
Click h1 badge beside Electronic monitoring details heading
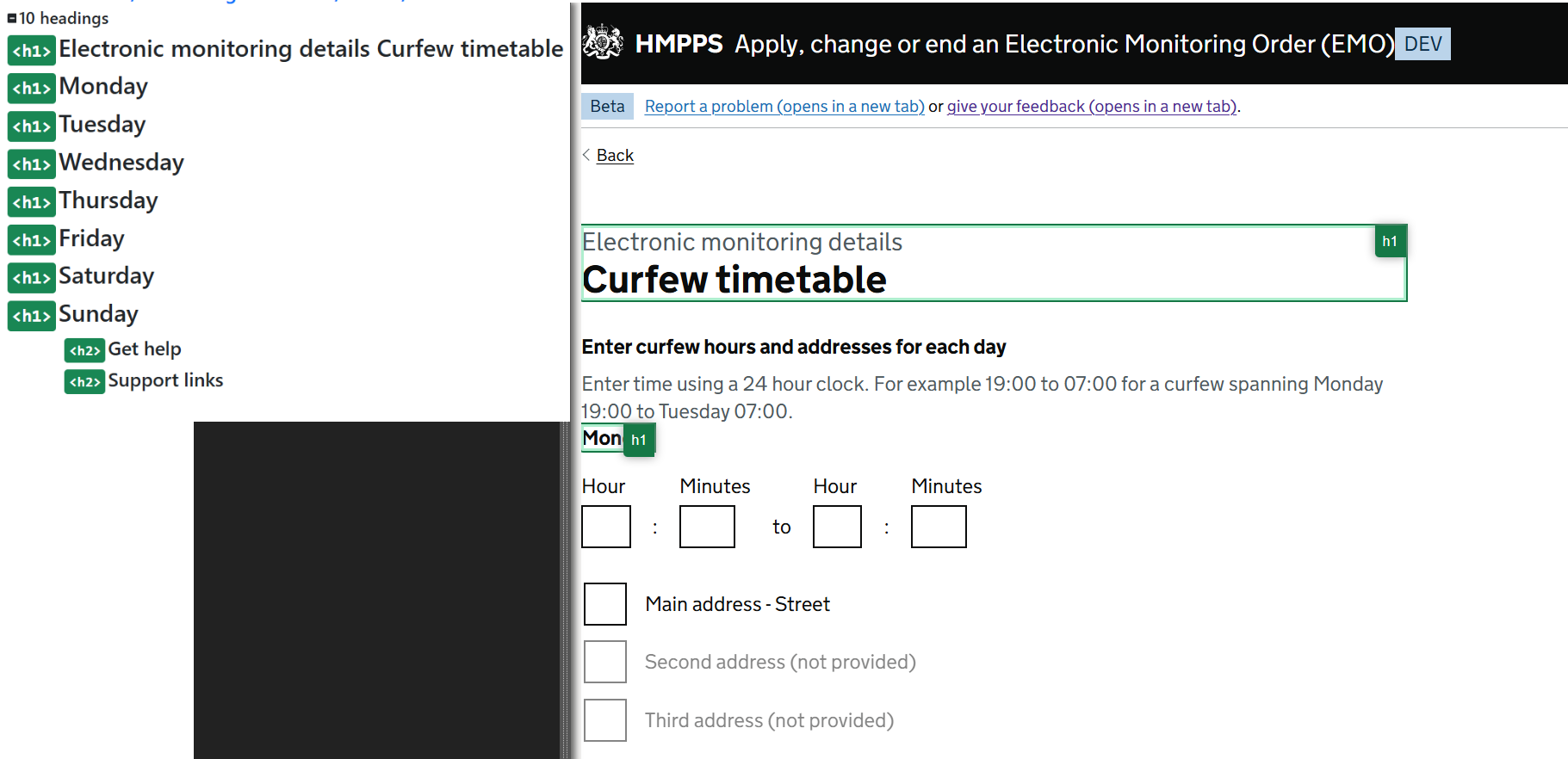[32, 50]
